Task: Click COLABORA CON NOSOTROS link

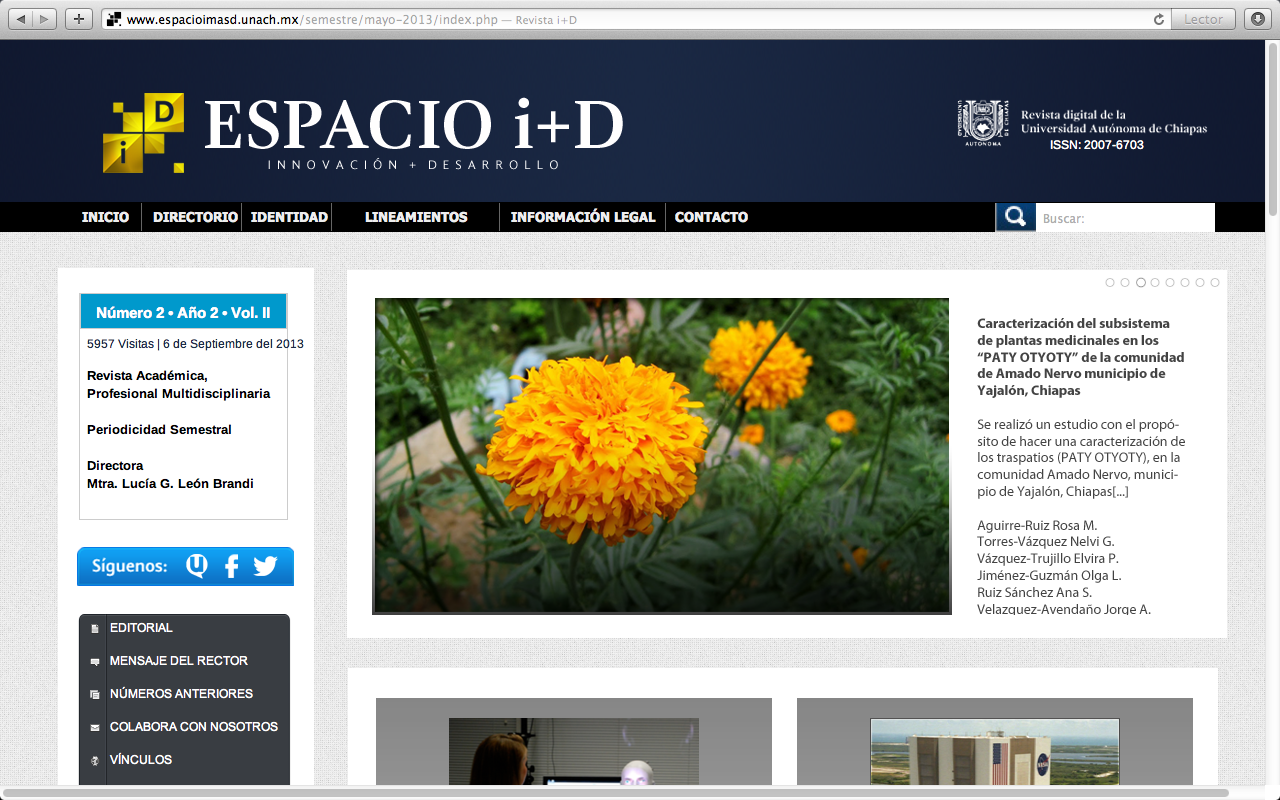Action: pyautogui.click(x=193, y=727)
